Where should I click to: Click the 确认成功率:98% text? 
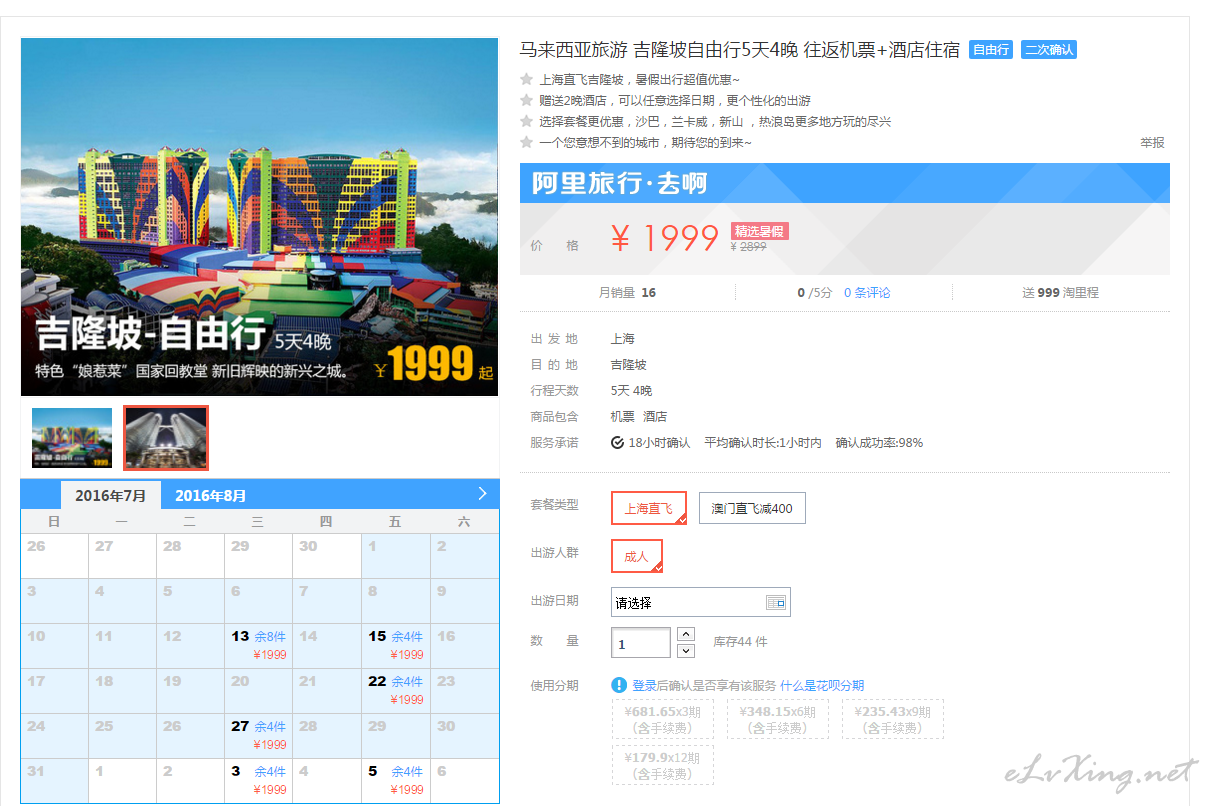click(879, 442)
